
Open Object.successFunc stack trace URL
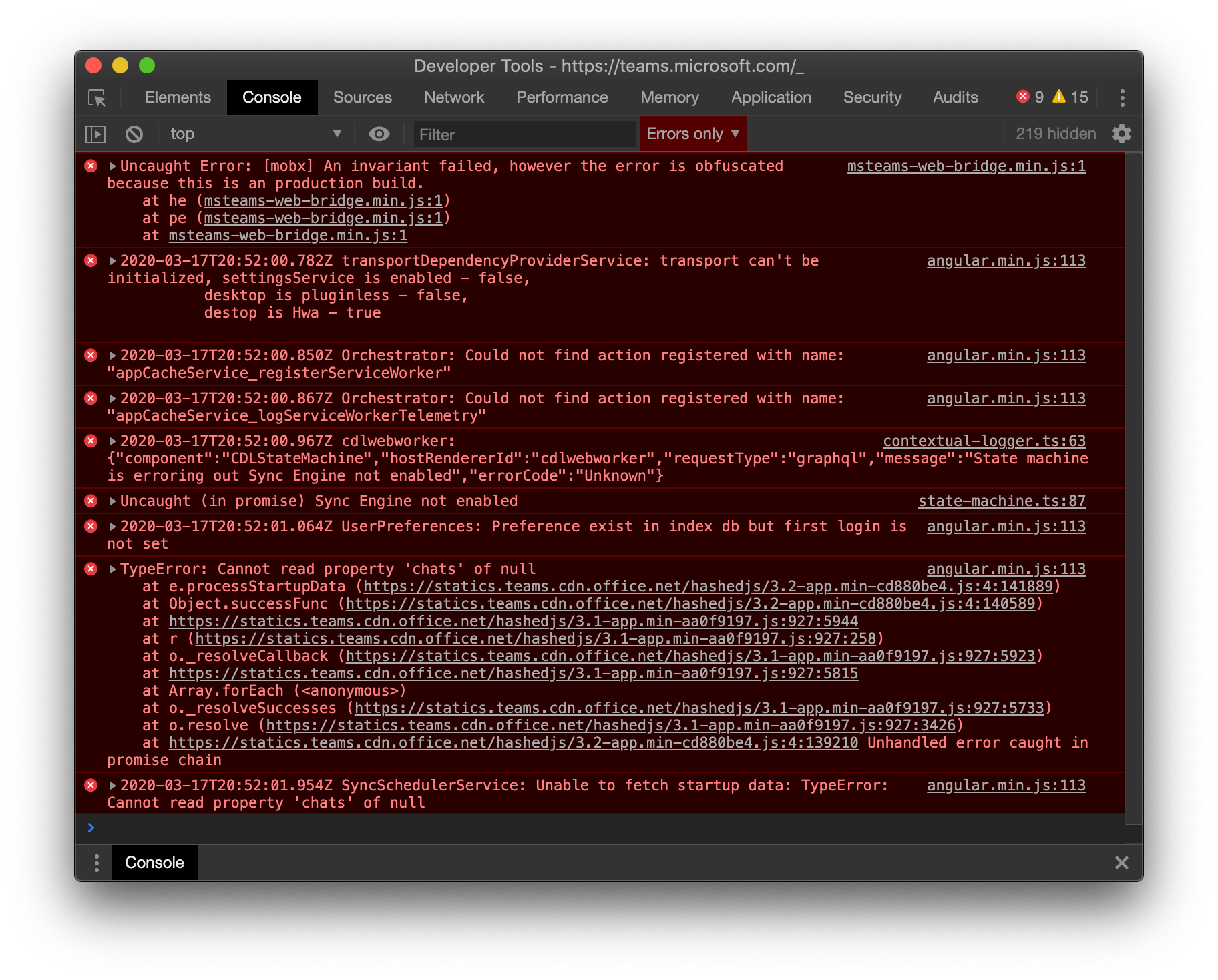pyautogui.click(x=690, y=604)
